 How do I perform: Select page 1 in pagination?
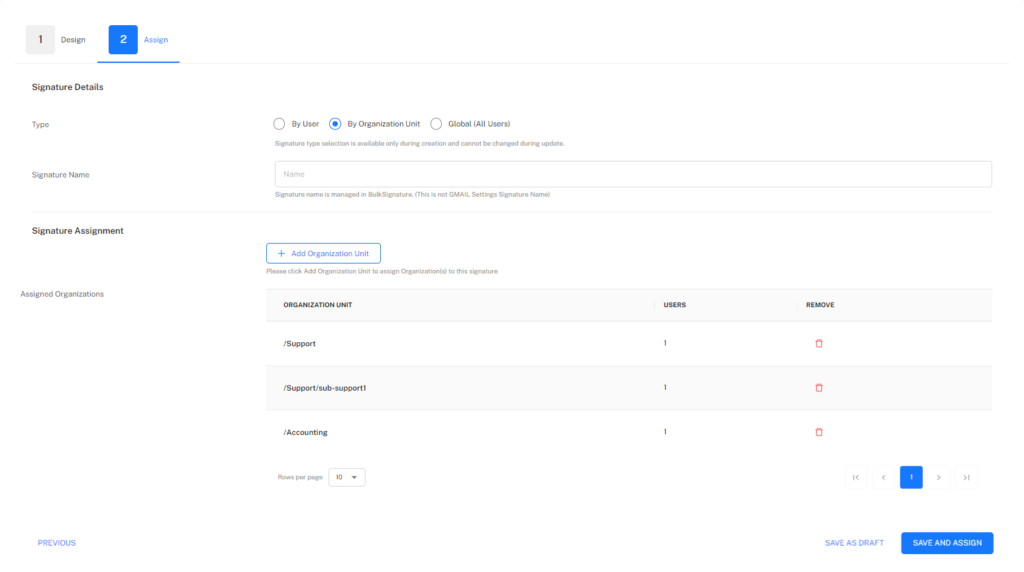point(911,477)
